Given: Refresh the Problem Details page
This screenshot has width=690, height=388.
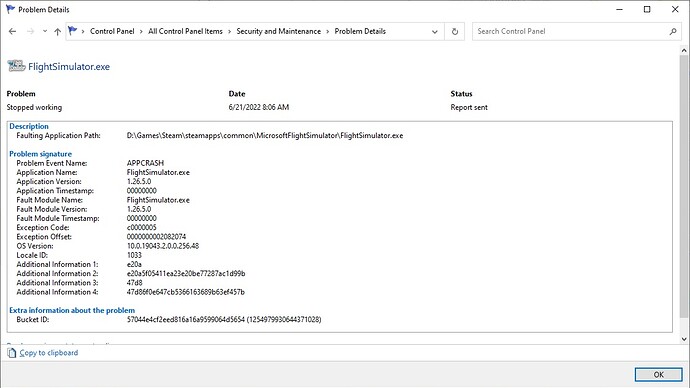Looking at the screenshot, I should click(x=455, y=32).
